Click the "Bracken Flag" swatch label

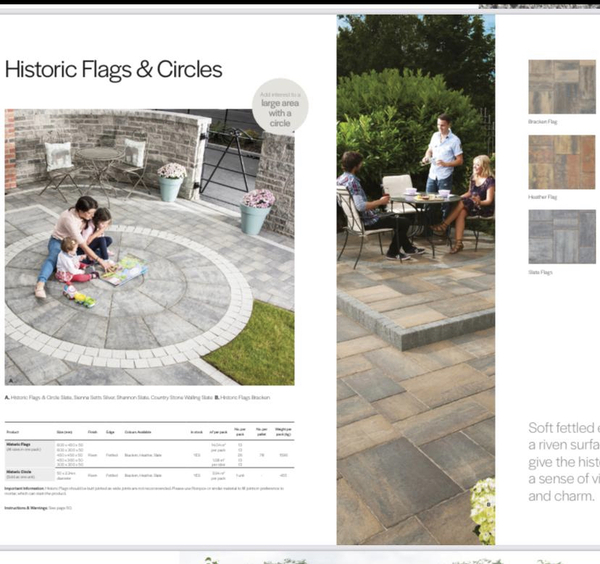pos(542,122)
